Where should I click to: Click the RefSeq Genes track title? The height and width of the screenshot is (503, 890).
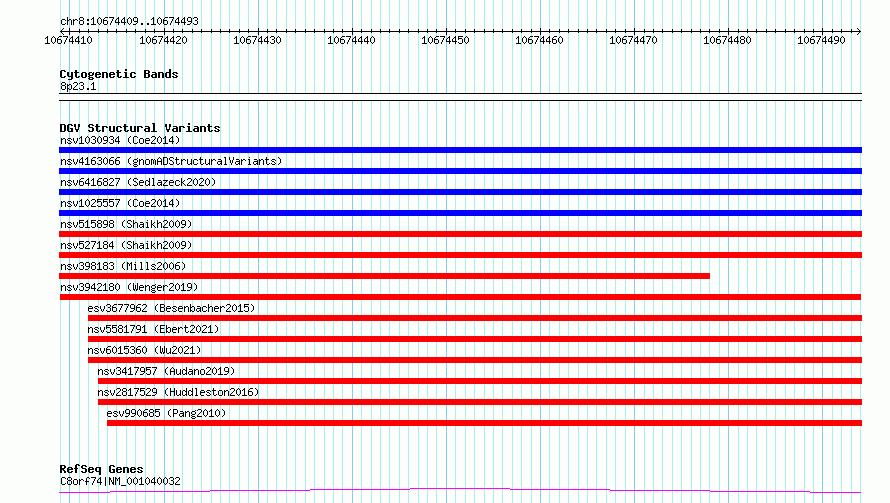pos(102,469)
